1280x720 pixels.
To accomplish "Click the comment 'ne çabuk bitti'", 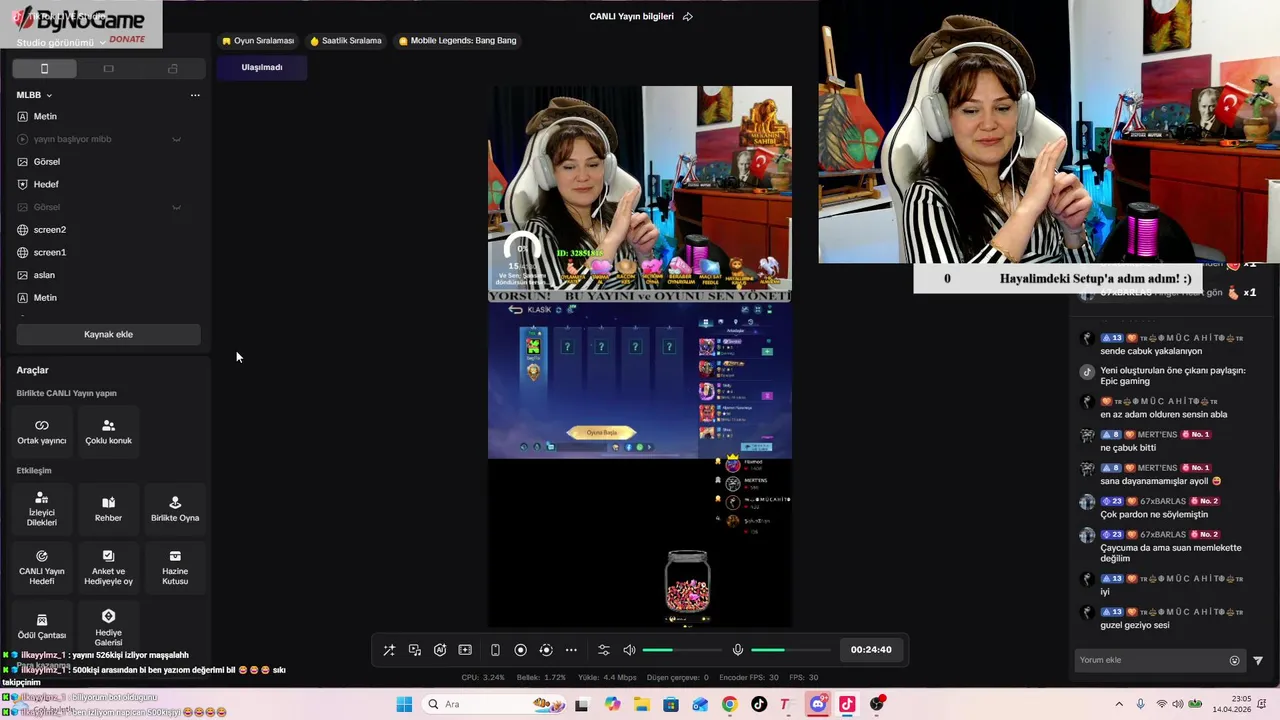I will coord(1127,448).
